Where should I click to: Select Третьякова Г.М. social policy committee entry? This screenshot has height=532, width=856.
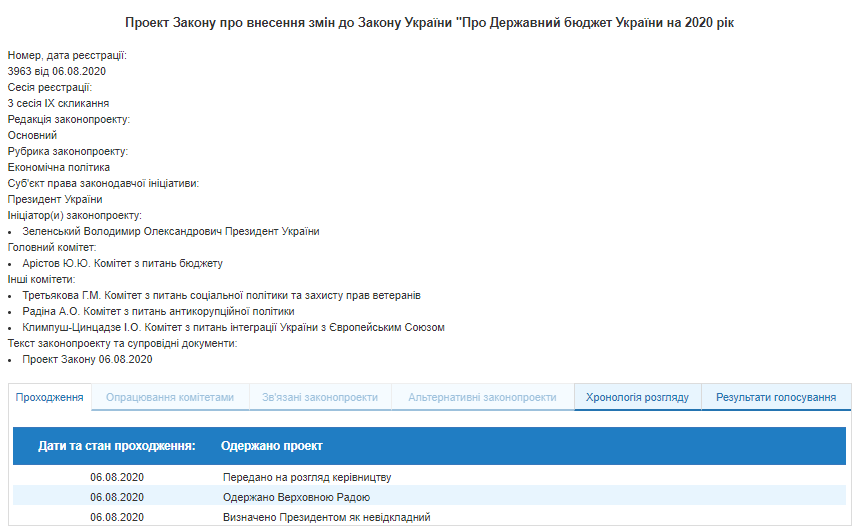coord(221,295)
